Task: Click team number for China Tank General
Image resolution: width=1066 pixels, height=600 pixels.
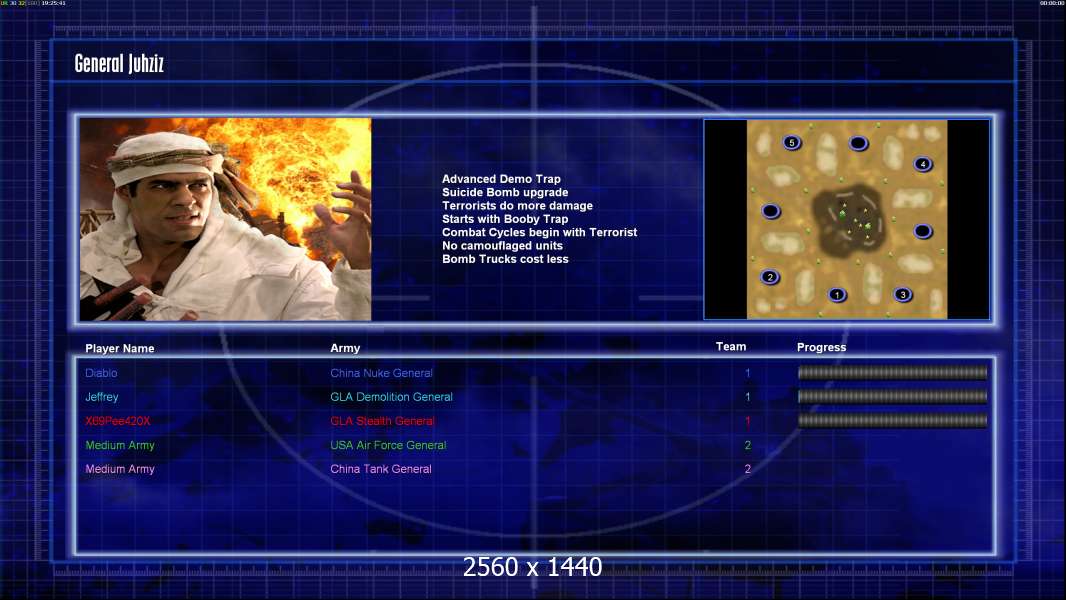Action: tap(748, 469)
